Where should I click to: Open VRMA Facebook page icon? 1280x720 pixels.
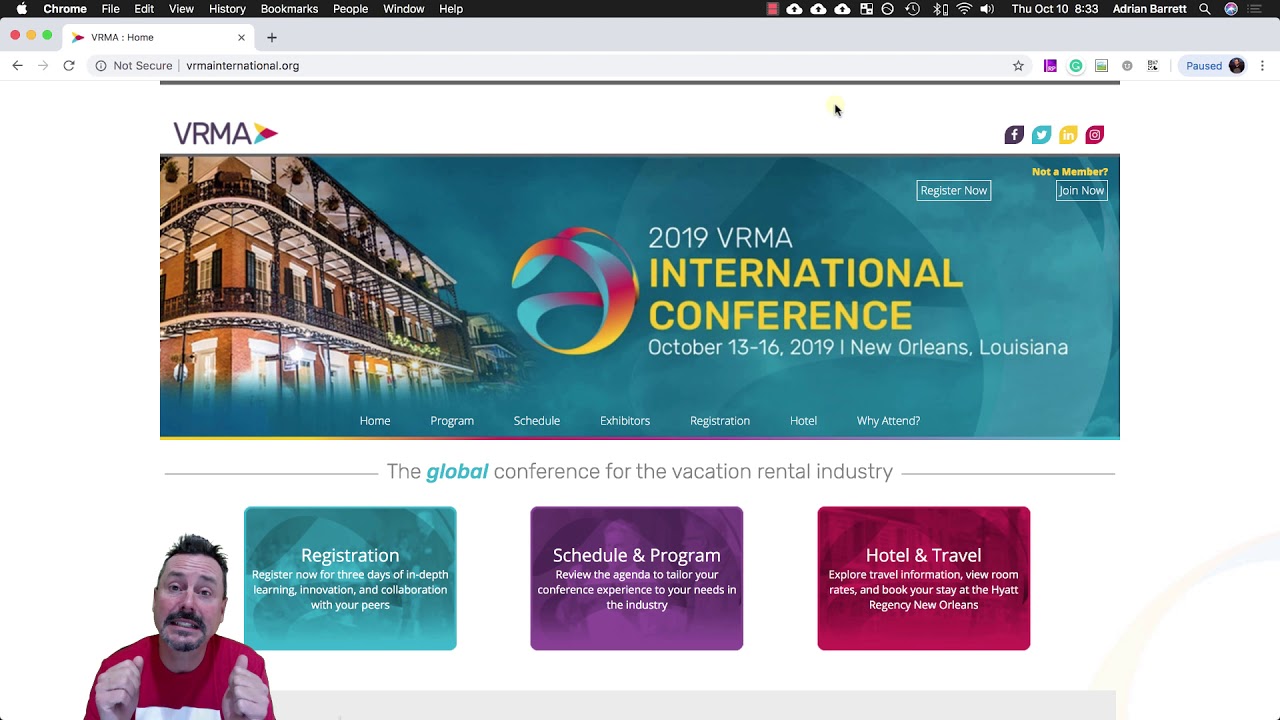click(1014, 135)
